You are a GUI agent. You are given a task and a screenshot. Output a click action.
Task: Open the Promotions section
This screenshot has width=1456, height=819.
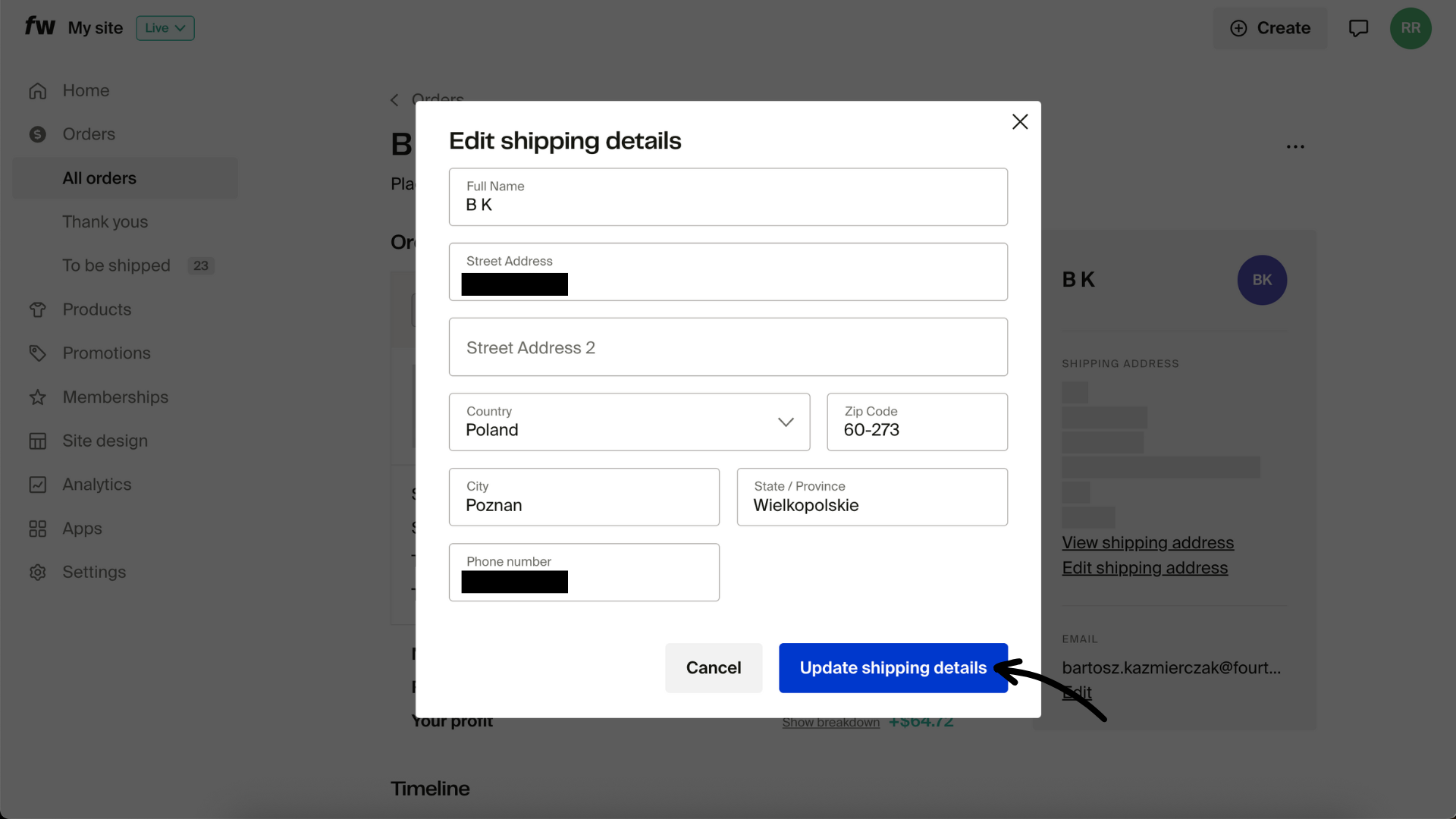[106, 353]
